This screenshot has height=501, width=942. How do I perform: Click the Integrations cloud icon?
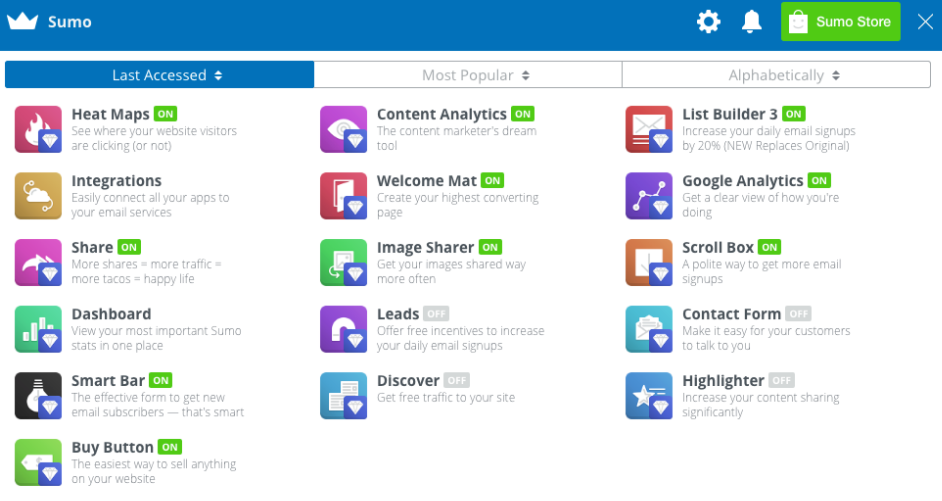pos(38,196)
